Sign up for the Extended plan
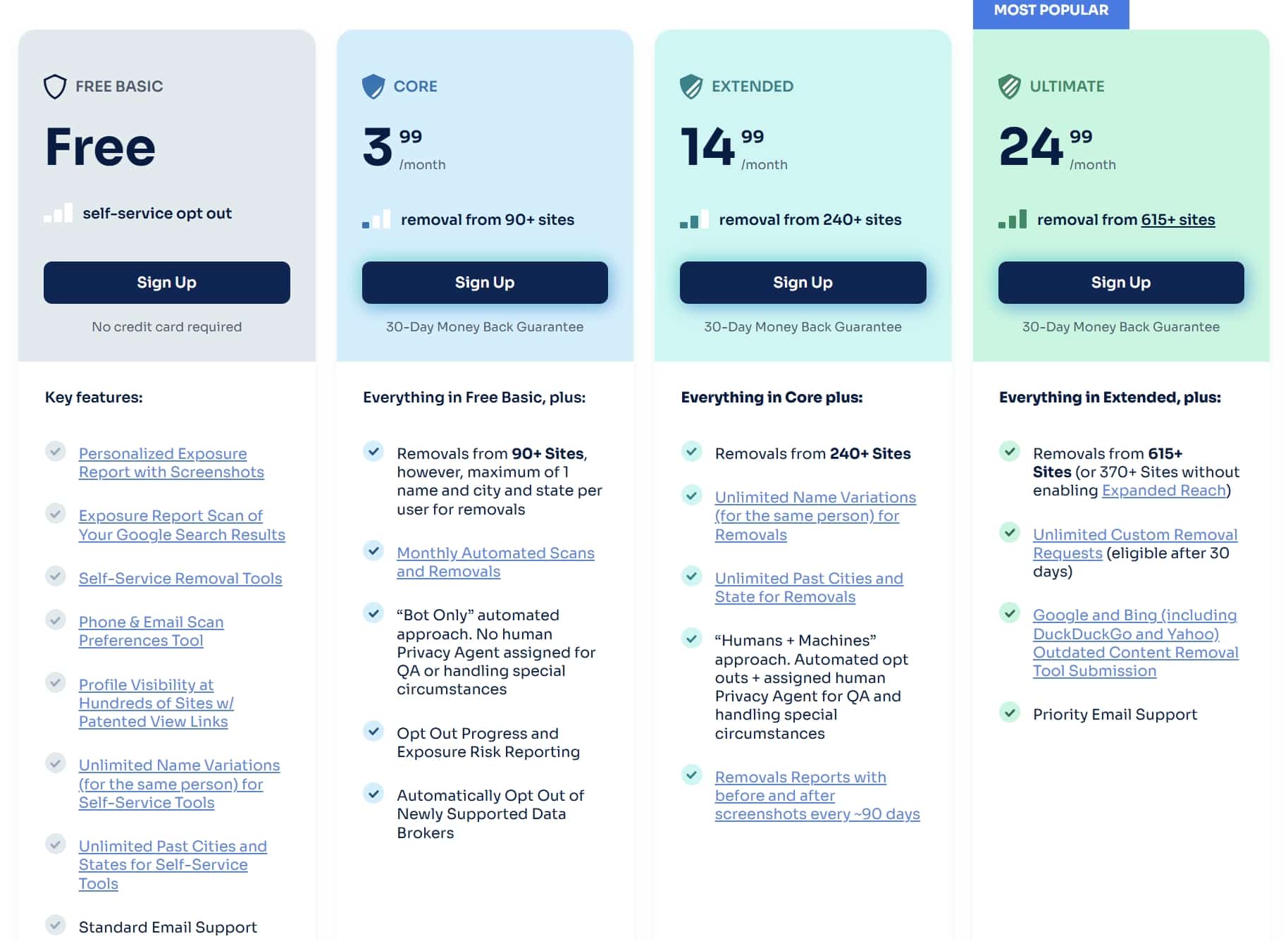The width and height of the screenshot is (1288, 941). click(x=803, y=283)
